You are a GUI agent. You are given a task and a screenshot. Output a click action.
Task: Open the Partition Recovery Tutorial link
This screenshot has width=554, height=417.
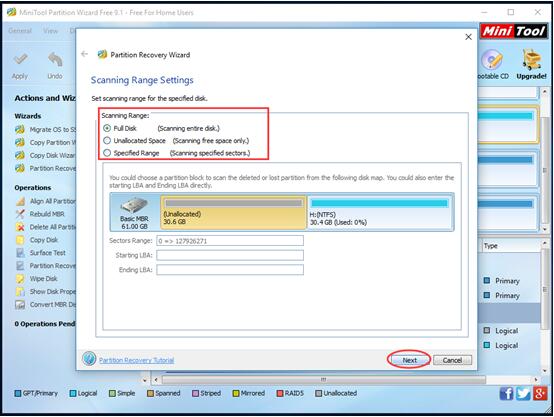[x=136, y=360]
